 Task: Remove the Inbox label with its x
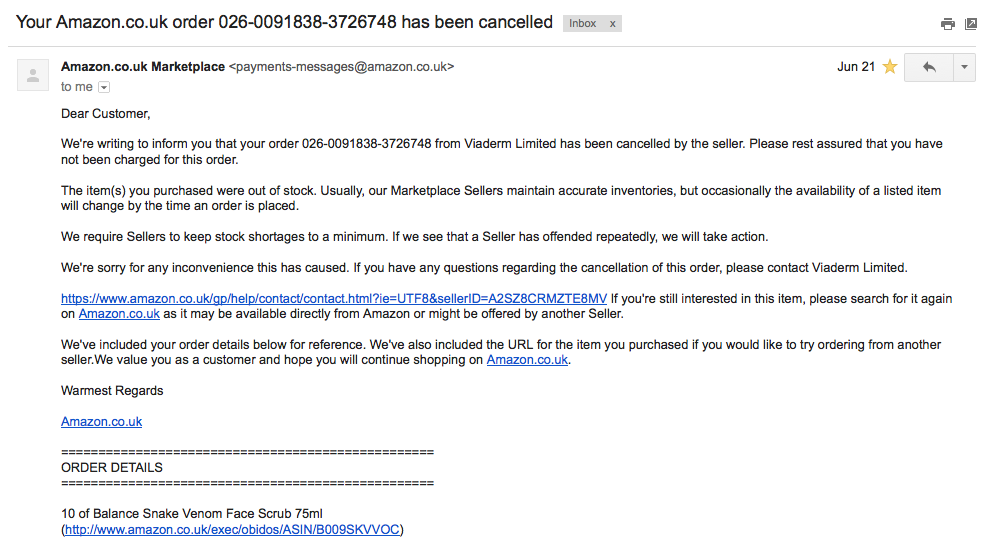coord(612,23)
